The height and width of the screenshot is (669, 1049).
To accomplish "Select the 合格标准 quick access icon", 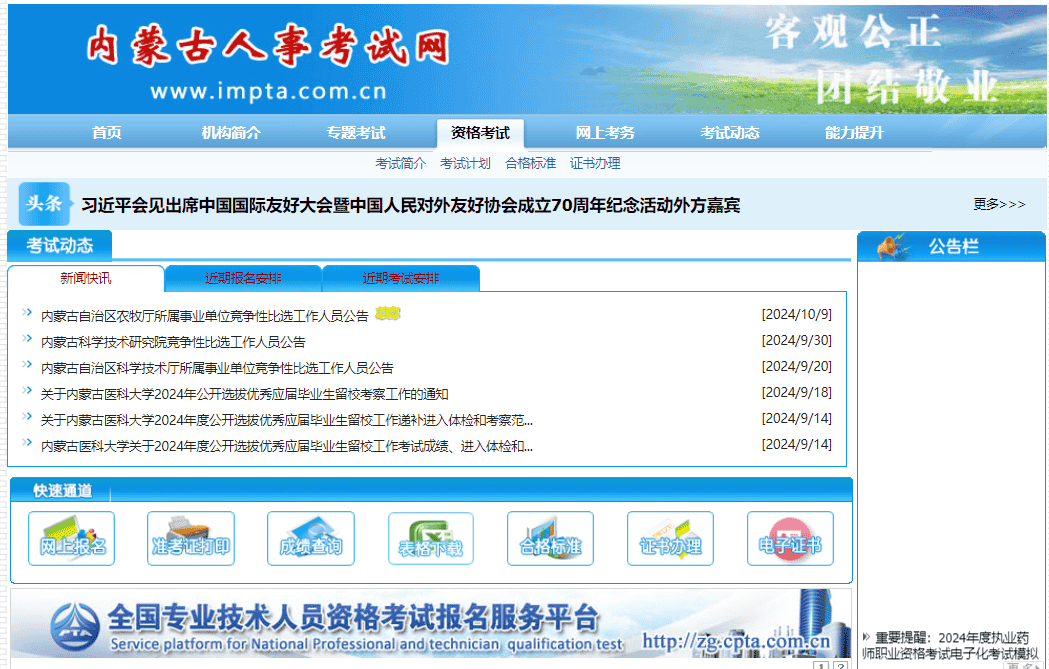I will [x=550, y=539].
